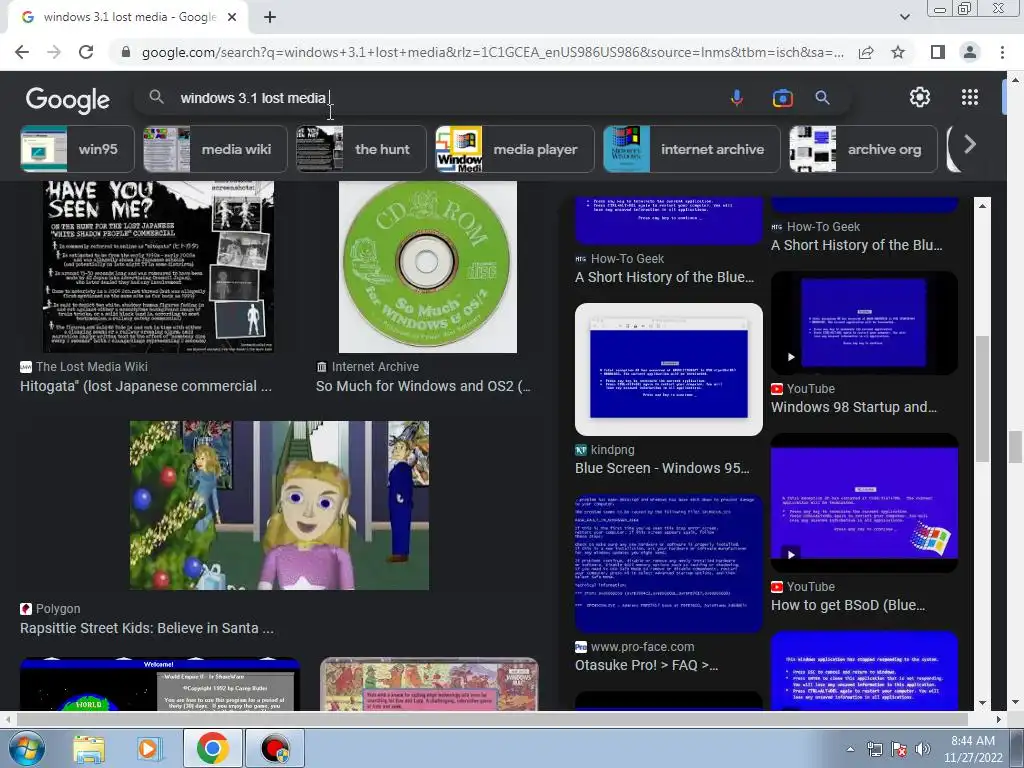Open a new tab with plus button

270,18
